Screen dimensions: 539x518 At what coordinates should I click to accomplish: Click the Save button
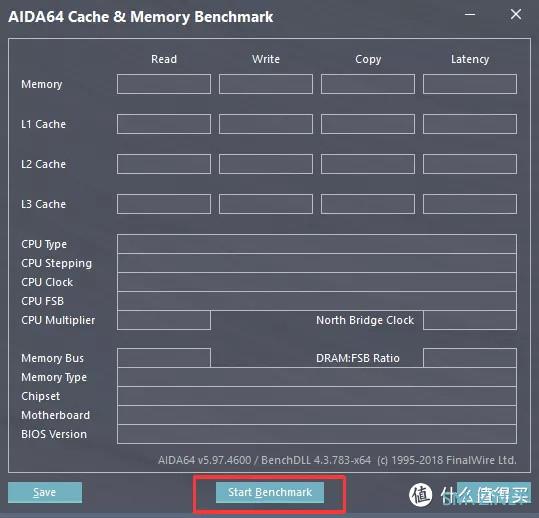tap(45, 492)
